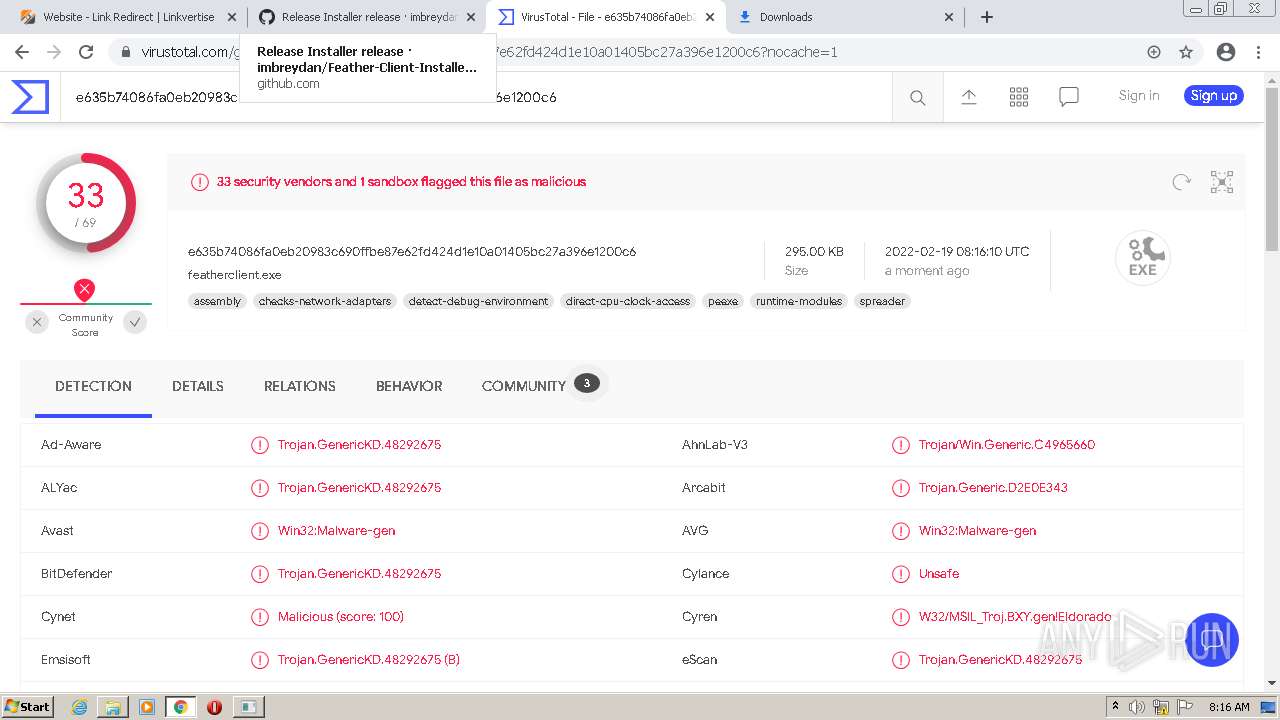Click the taskbar clock showing 8:16 AM
1280x720 pixels.
coord(1229,707)
